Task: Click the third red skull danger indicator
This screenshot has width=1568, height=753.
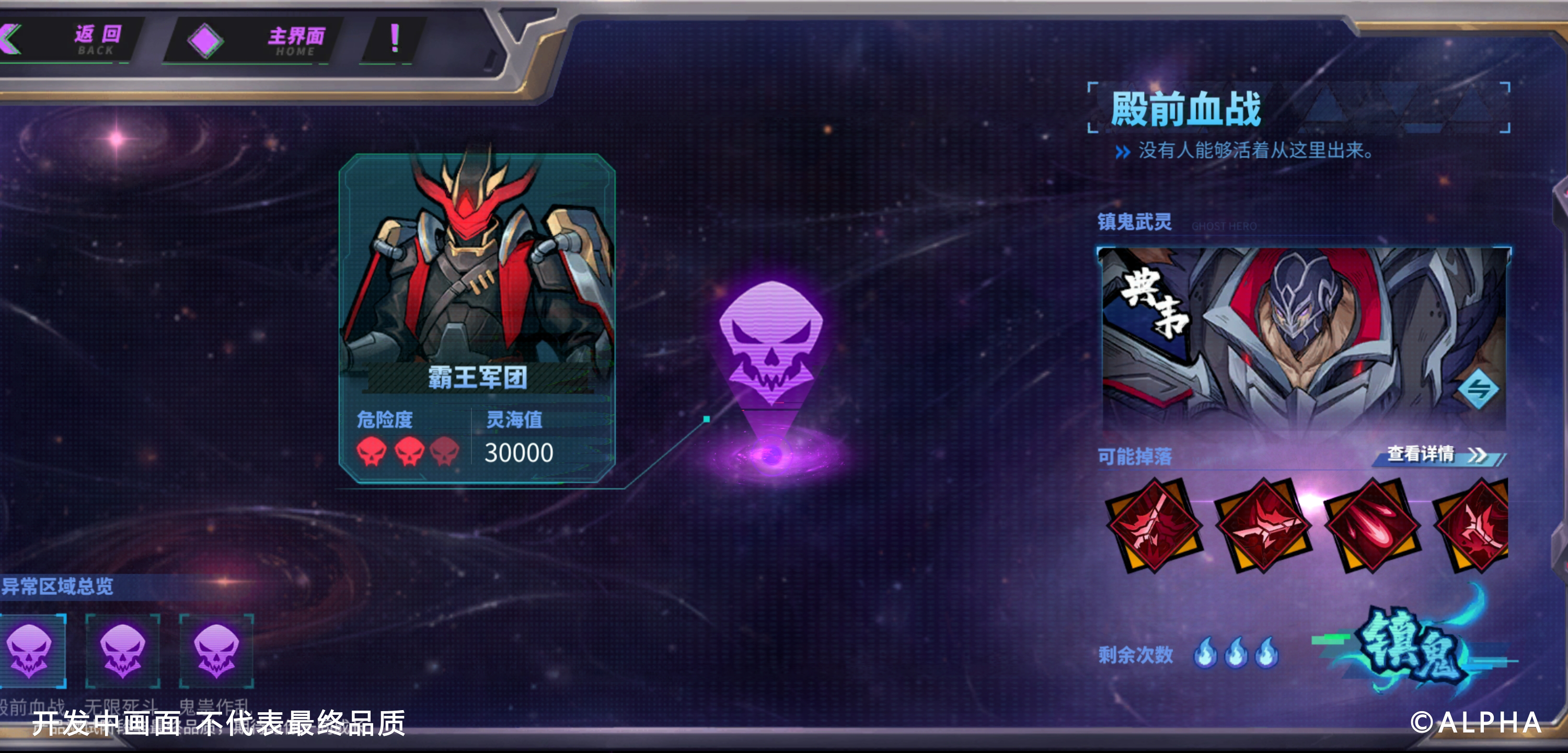Action: click(x=444, y=452)
